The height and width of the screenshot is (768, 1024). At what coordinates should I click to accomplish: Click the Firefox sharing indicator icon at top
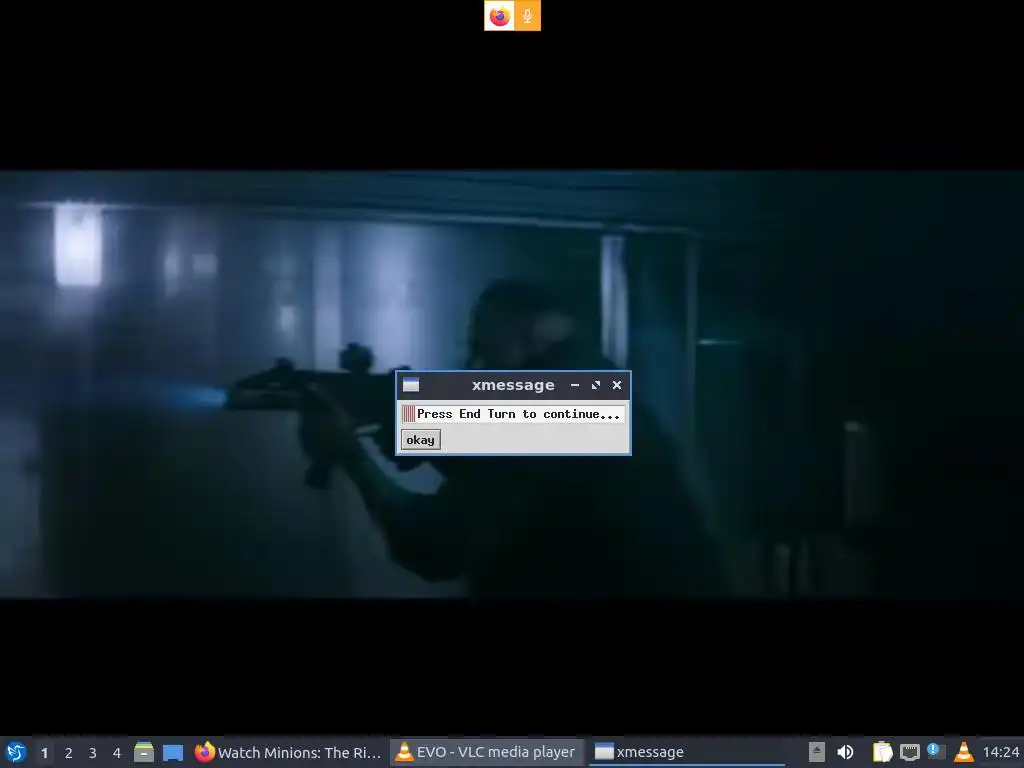click(500, 16)
